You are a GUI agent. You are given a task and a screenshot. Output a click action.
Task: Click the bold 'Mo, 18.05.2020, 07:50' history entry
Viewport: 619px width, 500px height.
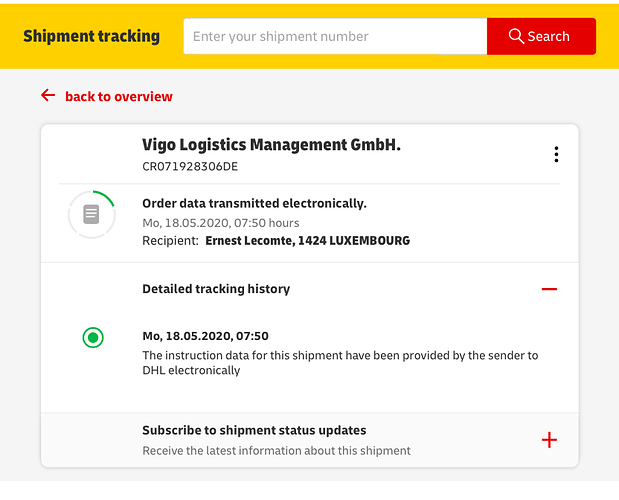click(x=205, y=336)
